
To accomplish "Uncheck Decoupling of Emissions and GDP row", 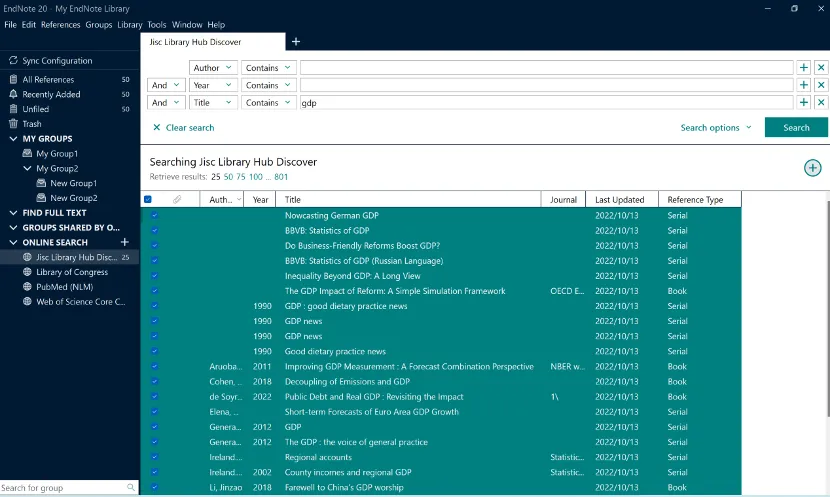I will tap(155, 382).
